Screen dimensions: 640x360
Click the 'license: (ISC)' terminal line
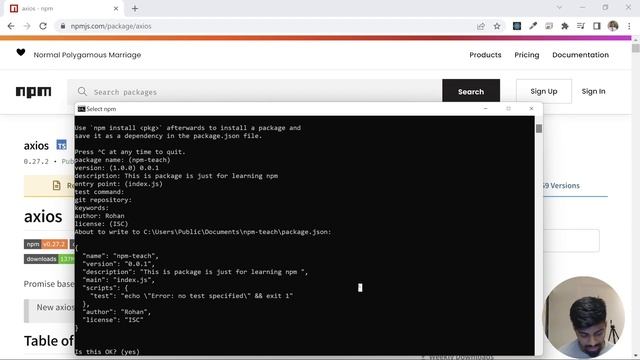pyautogui.click(x=102, y=224)
